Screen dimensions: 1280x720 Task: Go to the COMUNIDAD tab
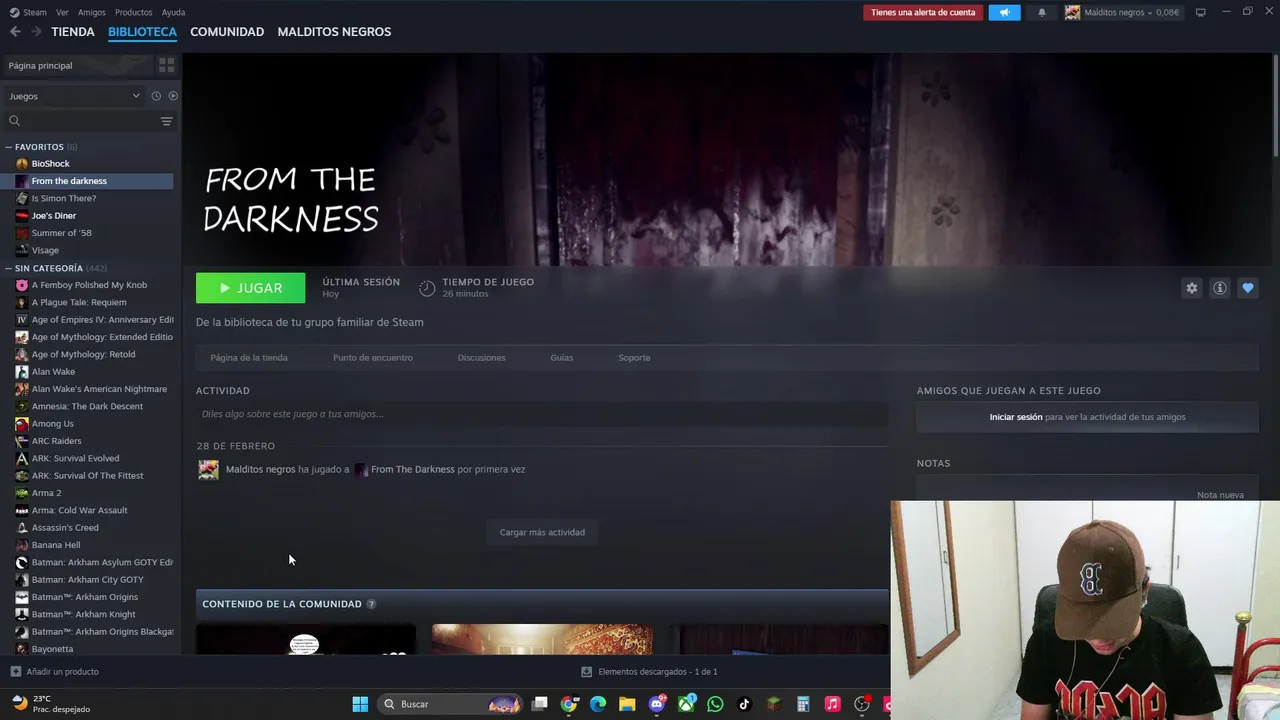(227, 32)
